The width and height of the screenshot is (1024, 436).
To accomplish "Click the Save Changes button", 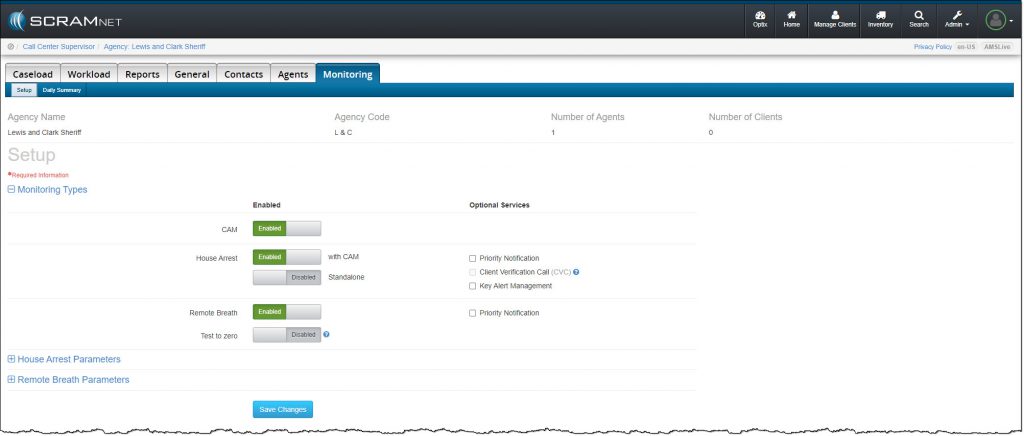I will (282, 409).
